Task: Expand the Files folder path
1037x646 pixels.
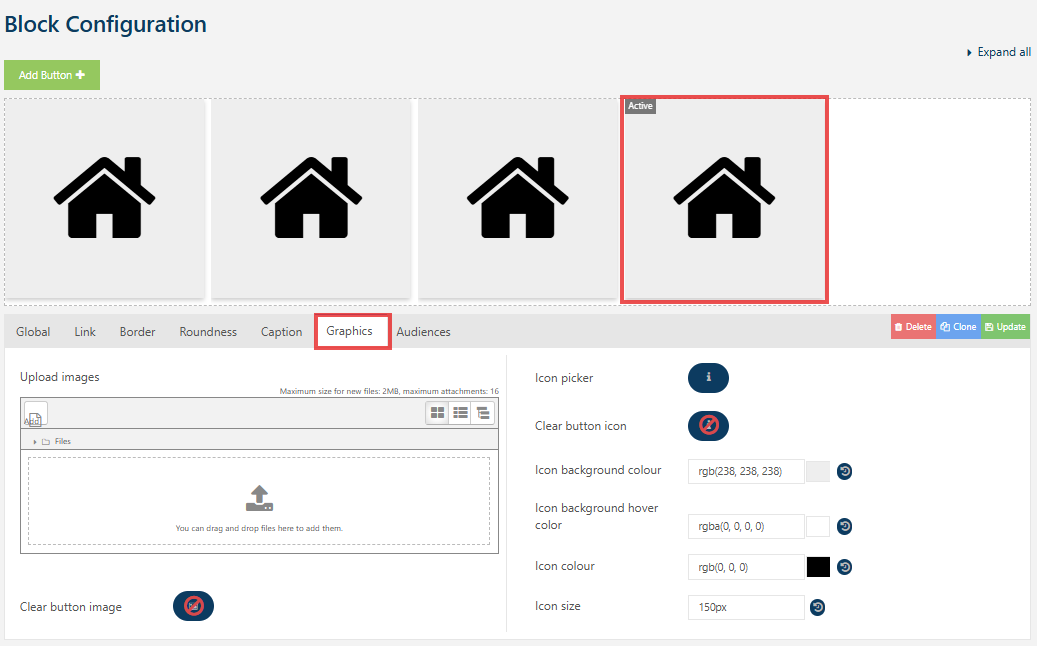Action: pyautogui.click(x=36, y=441)
